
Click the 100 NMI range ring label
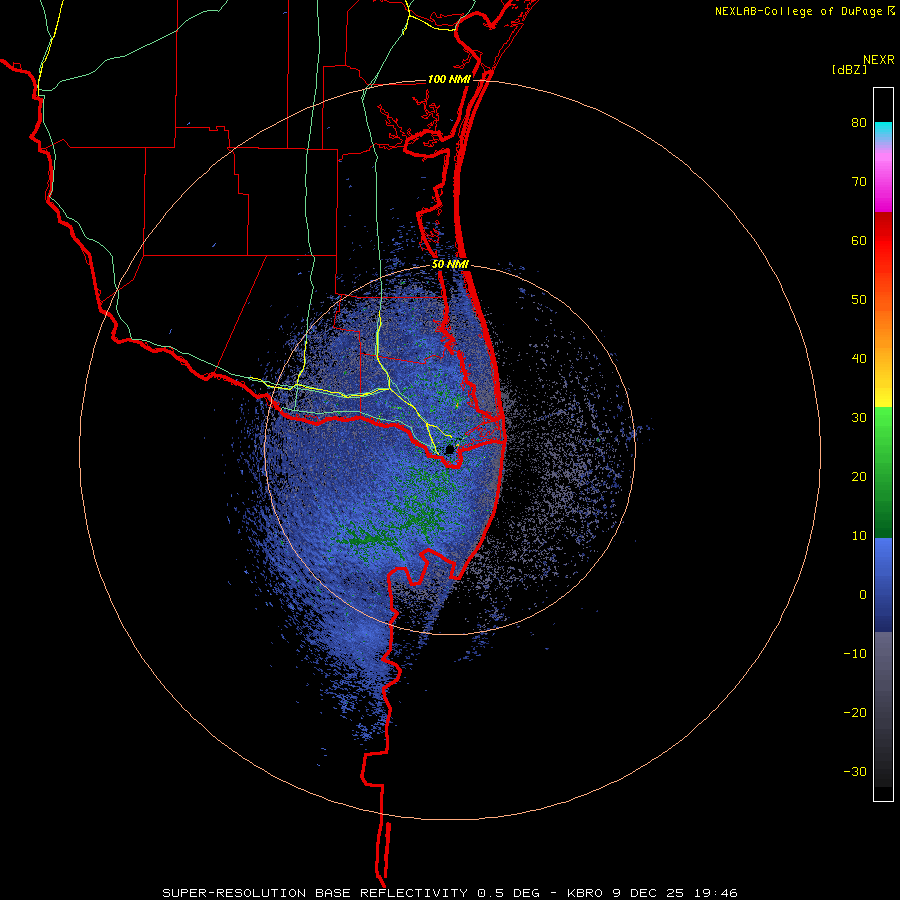click(449, 79)
